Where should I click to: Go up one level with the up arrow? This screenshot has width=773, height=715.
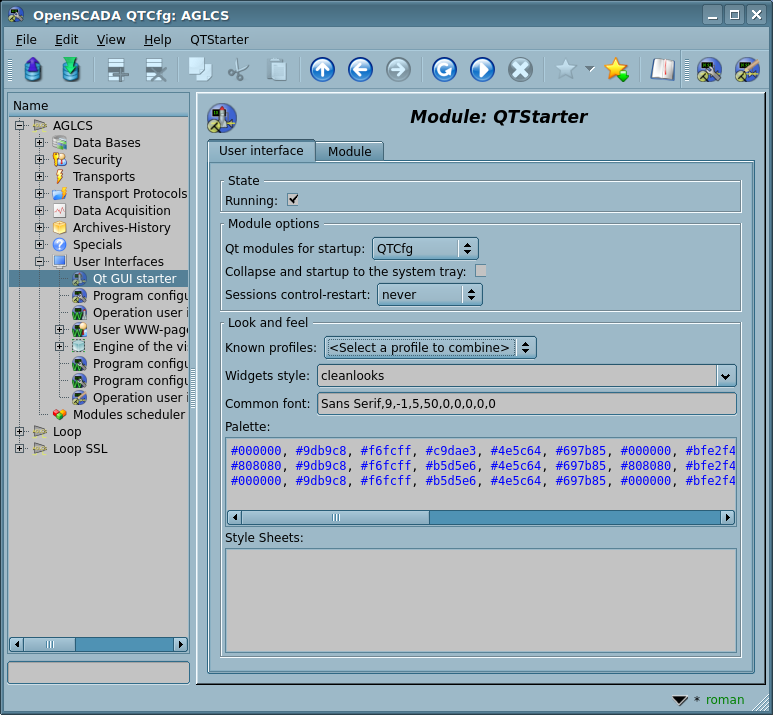[322, 70]
